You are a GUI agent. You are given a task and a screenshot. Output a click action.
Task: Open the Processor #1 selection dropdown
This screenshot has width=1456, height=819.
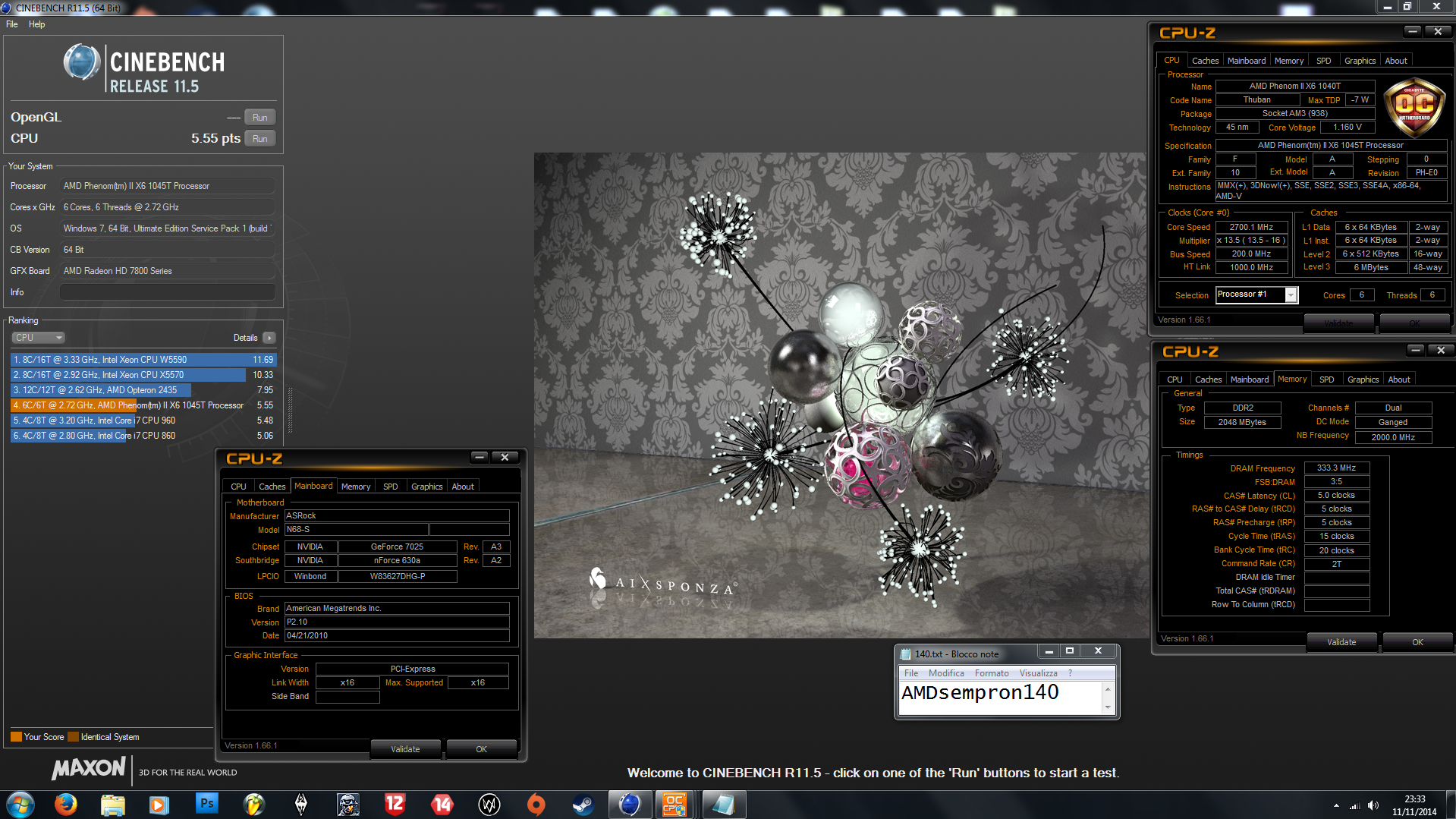(1257, 295)
